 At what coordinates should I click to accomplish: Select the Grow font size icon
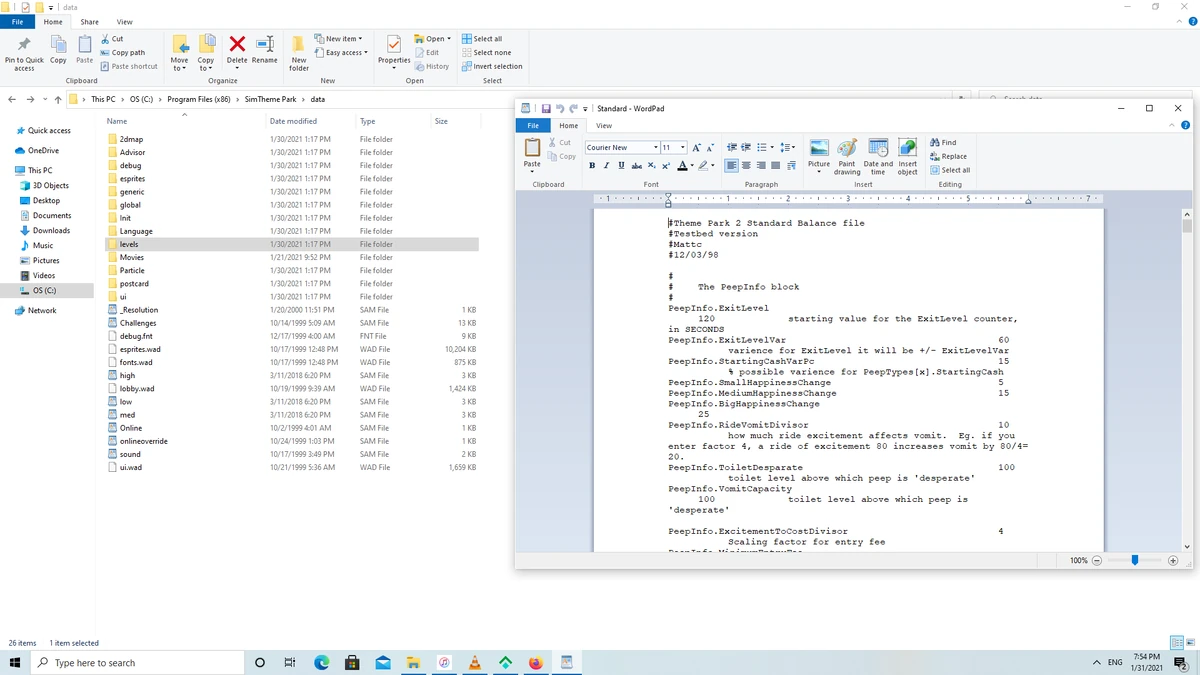pyautogui.click(x=696, y=147)
